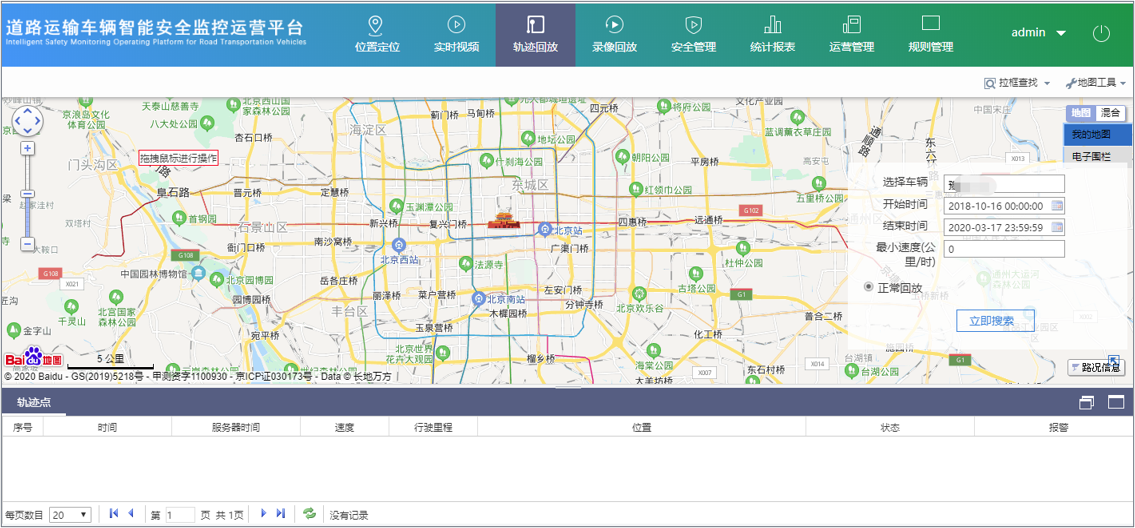Select the 正常回放 radio button
Image resolution: width=1135 pixels, height=528 pixels.
(868, 288)
